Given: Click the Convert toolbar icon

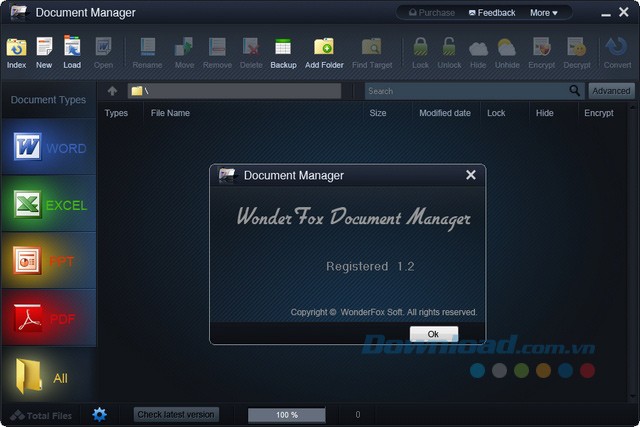Looking at the screenshot, I should [x=617, y=47].
